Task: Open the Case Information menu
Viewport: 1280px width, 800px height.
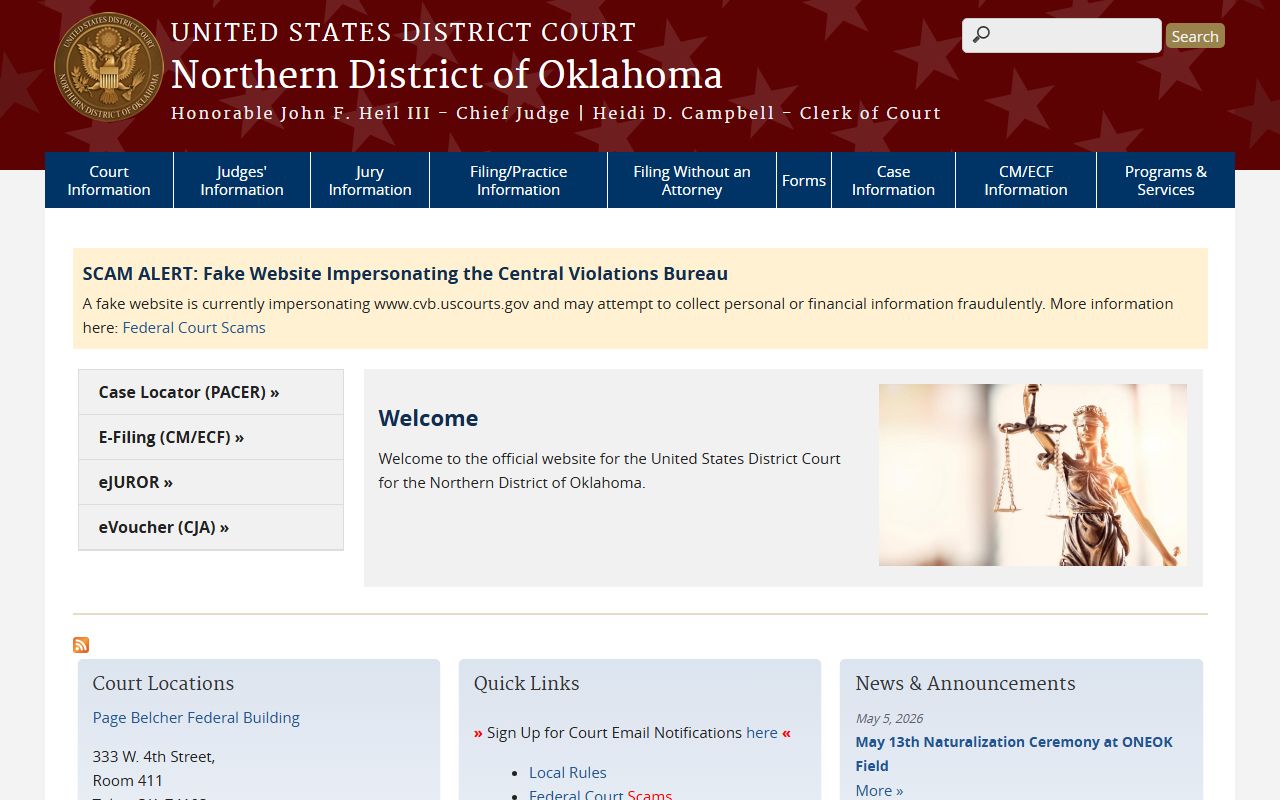Action: click(893, 180)
